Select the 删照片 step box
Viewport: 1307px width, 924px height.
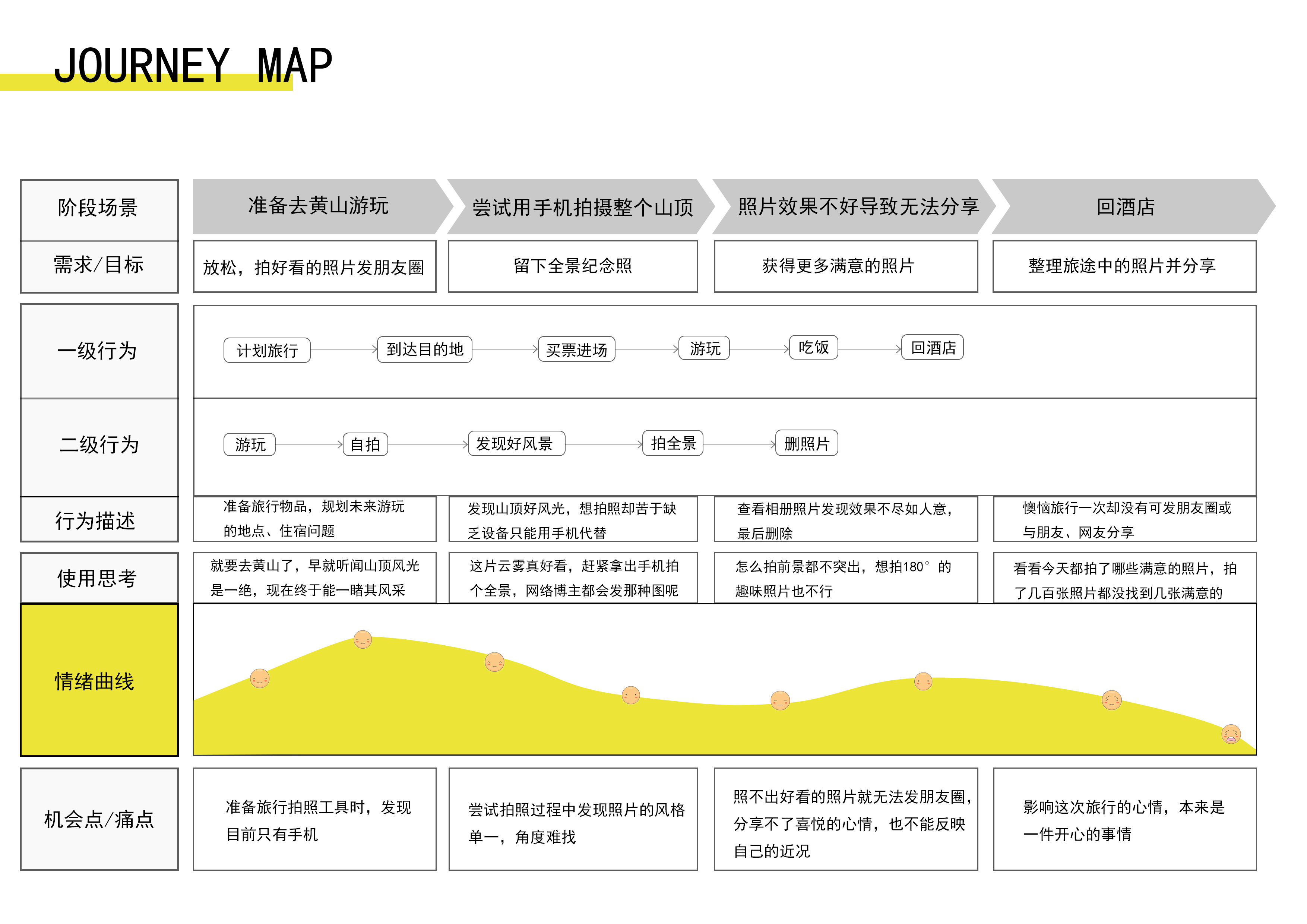pos(806,443)
